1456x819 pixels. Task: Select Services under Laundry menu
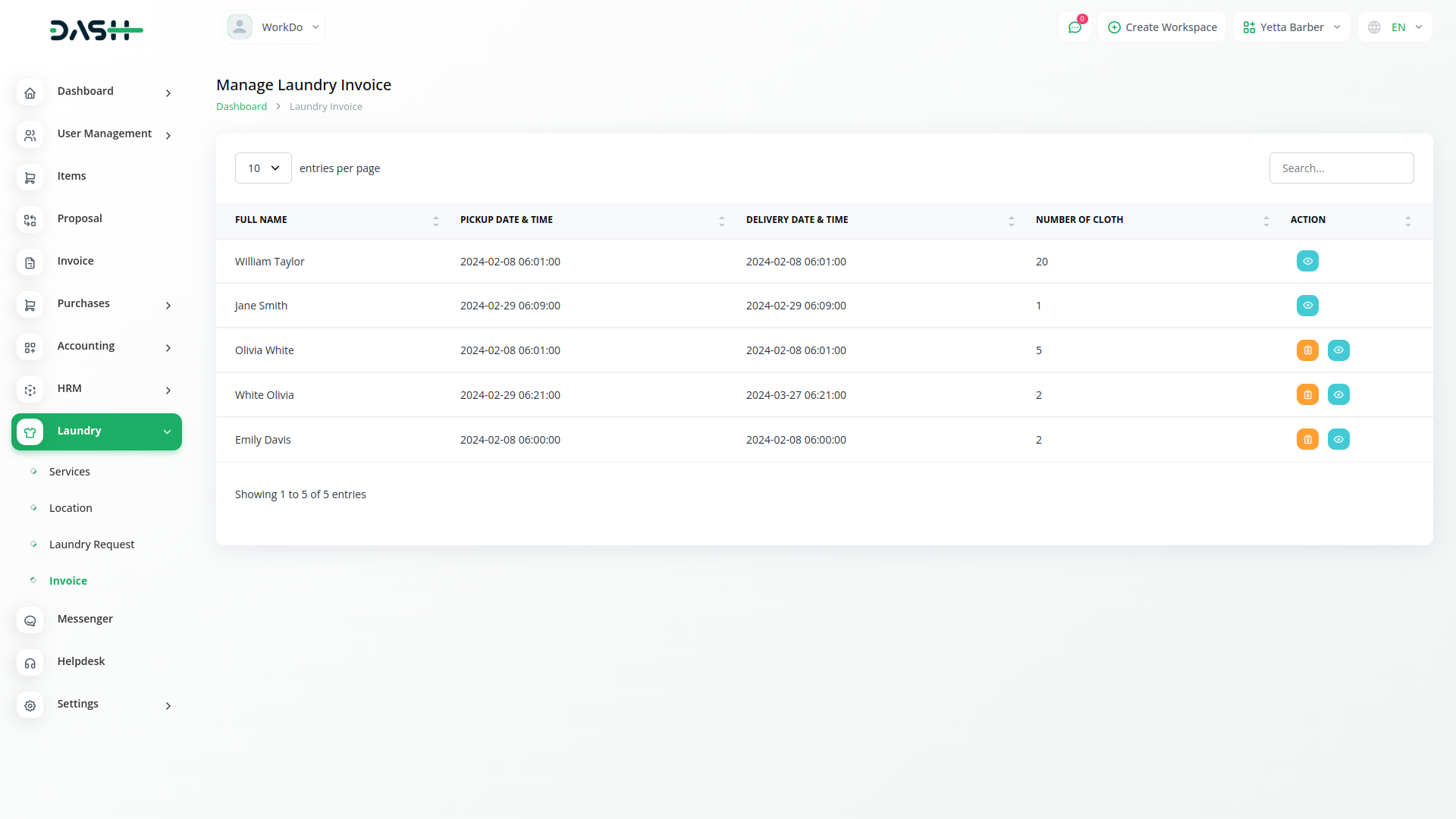(70, 472)
